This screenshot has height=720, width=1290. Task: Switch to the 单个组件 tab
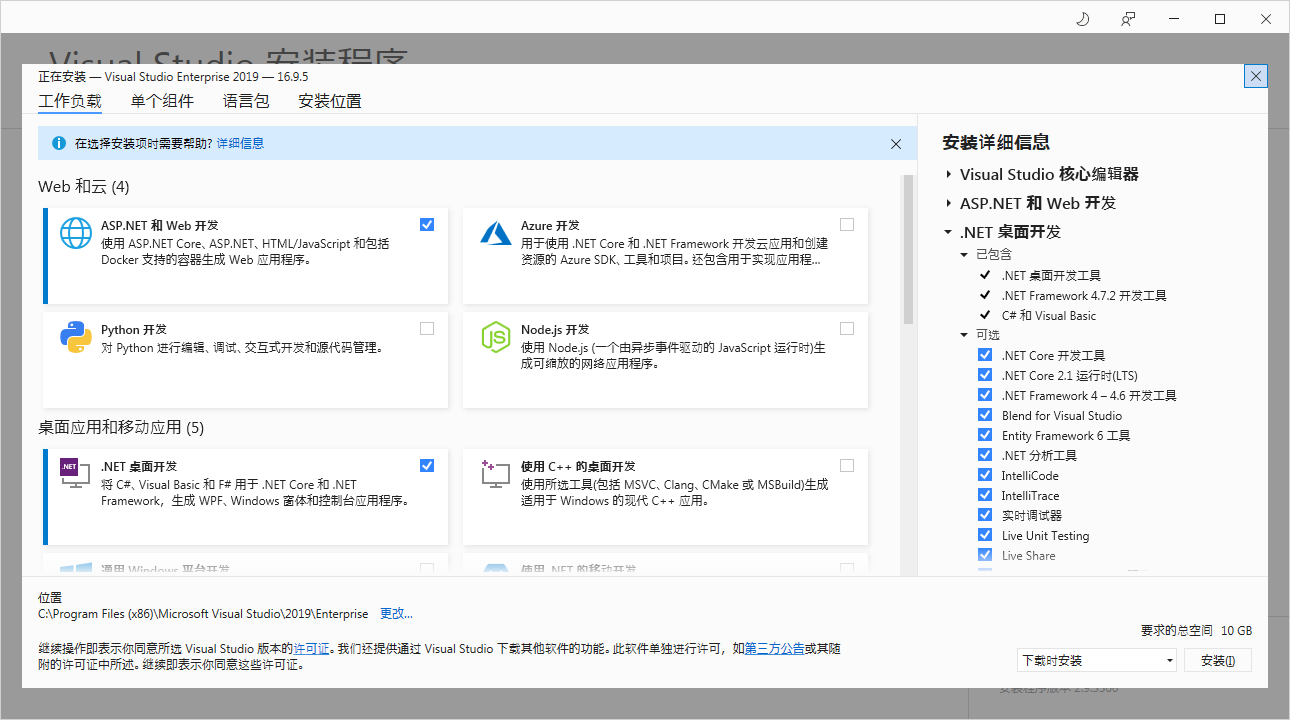[x=162, y=101]
